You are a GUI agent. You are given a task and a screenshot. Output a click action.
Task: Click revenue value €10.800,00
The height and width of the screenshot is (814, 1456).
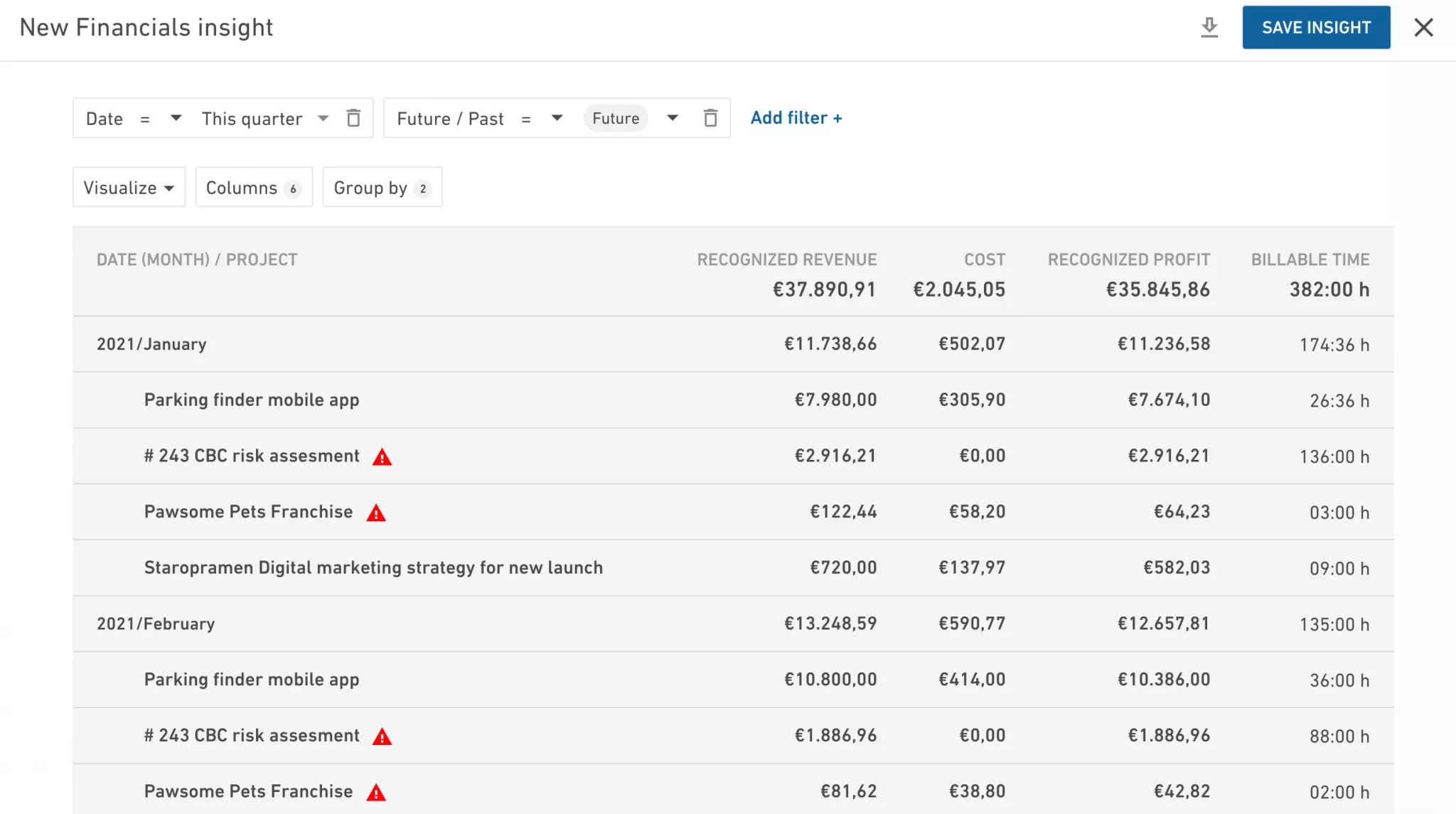point(830,680)
